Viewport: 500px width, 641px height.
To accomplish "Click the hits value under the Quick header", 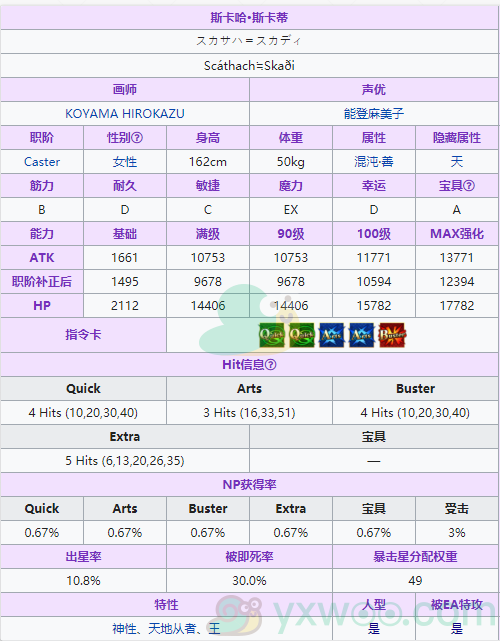I will point(83,413).
